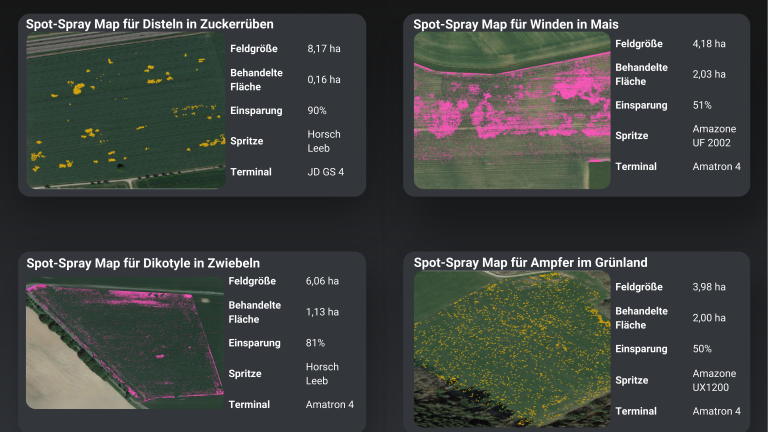Click the 2,03 ha treated area value
Image resolution: width=768 pixels, height=432 pixels.
point(709,74)
